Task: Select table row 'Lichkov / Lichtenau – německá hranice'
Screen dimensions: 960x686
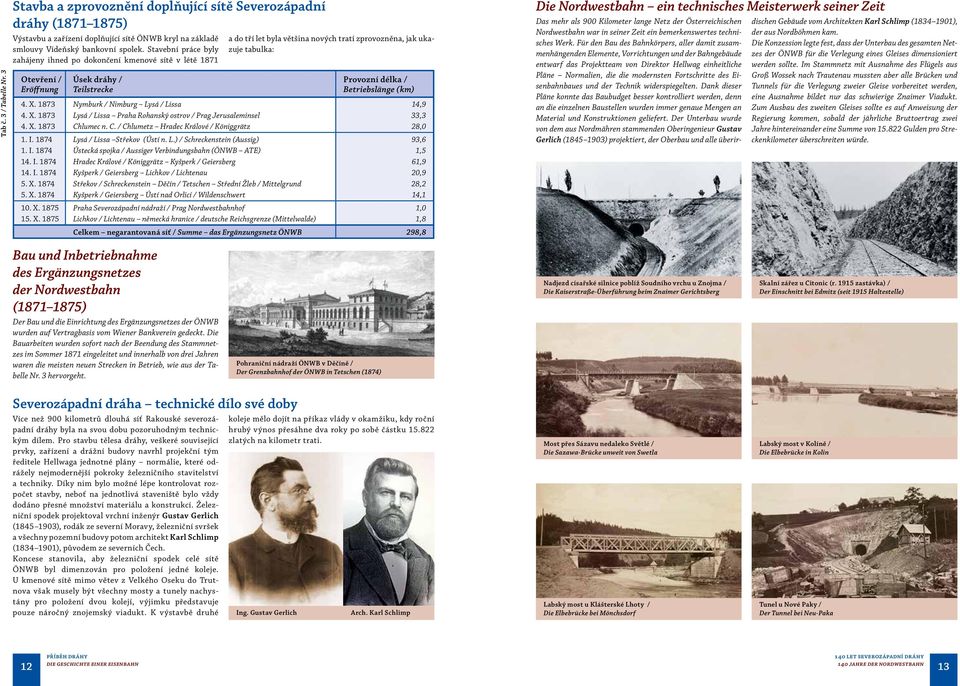Action: coord(223,219)
